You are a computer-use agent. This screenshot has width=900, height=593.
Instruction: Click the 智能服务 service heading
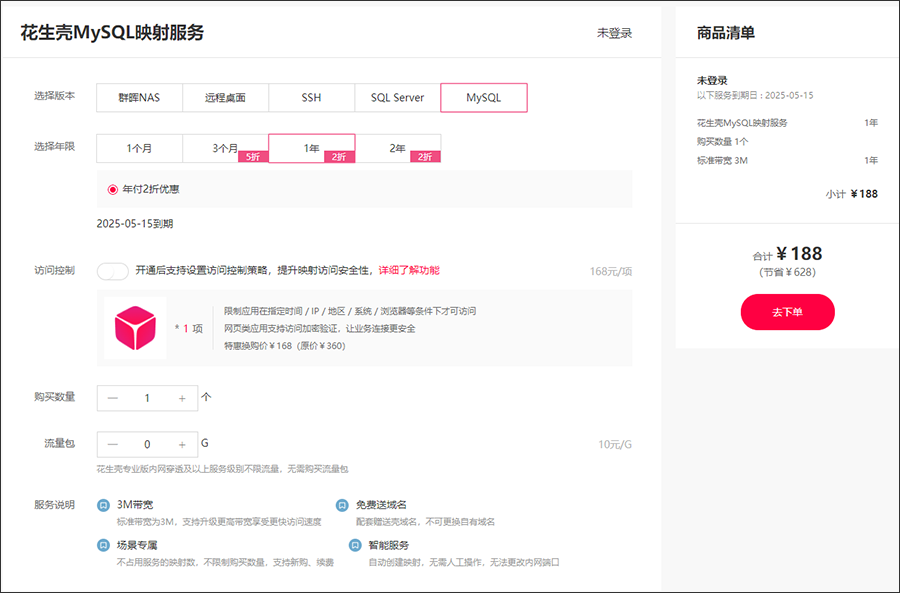389,545
